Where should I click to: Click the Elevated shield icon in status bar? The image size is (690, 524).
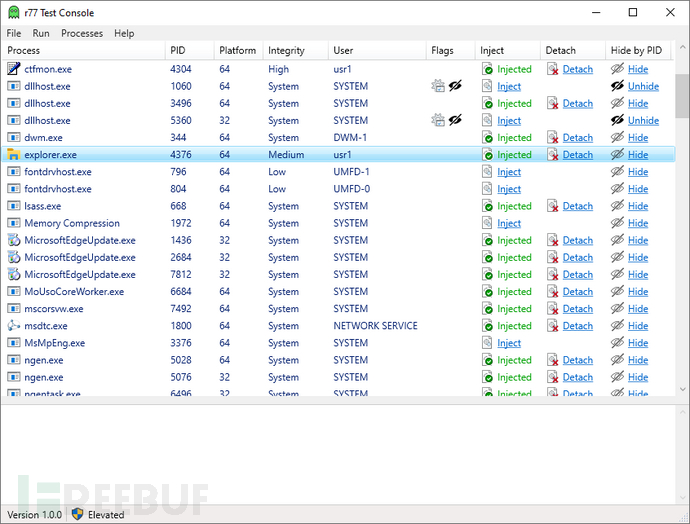tap(77, 514)
